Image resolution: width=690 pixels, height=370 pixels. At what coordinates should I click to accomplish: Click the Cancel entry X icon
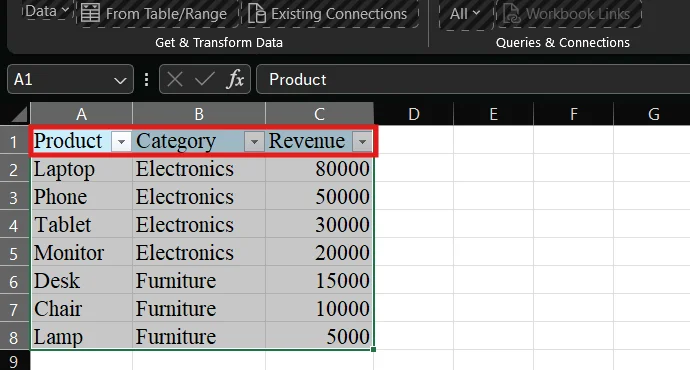[175, 80]
